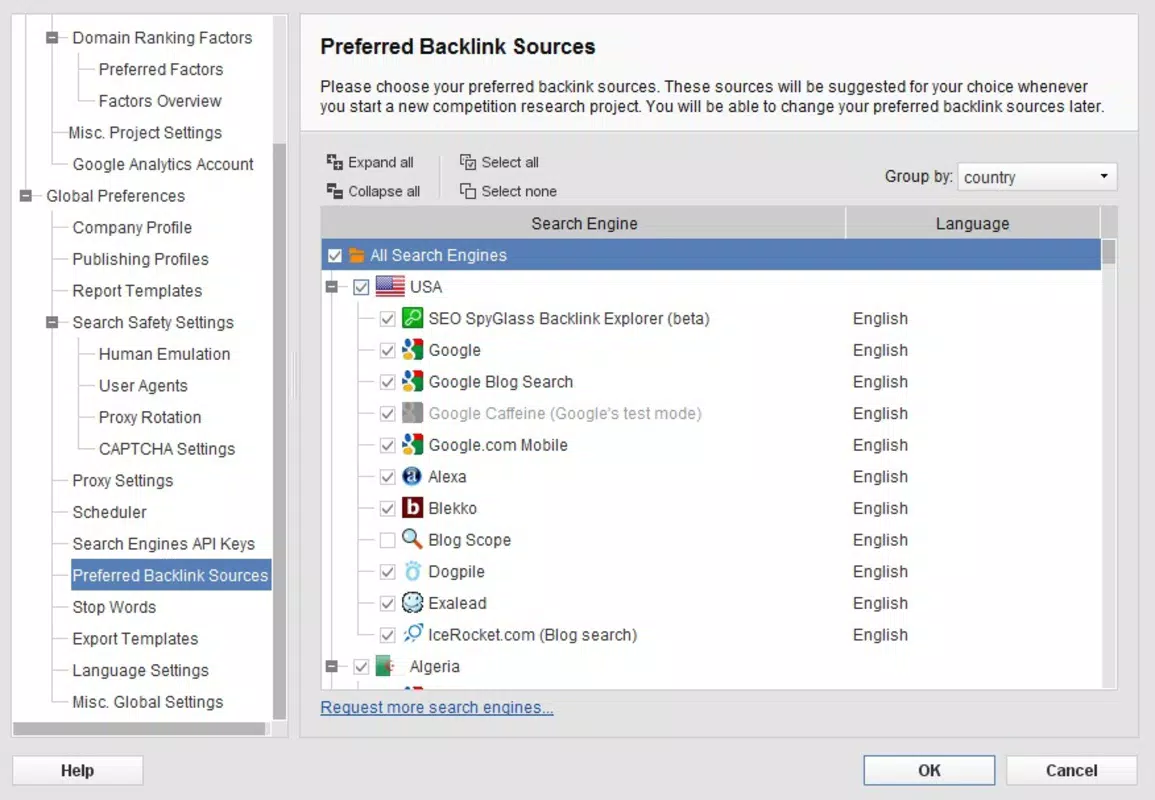The height and width of the screenshot is (800, 1155).
Task: Enable the Blog Scope checkbox
Action: (387, 541)
